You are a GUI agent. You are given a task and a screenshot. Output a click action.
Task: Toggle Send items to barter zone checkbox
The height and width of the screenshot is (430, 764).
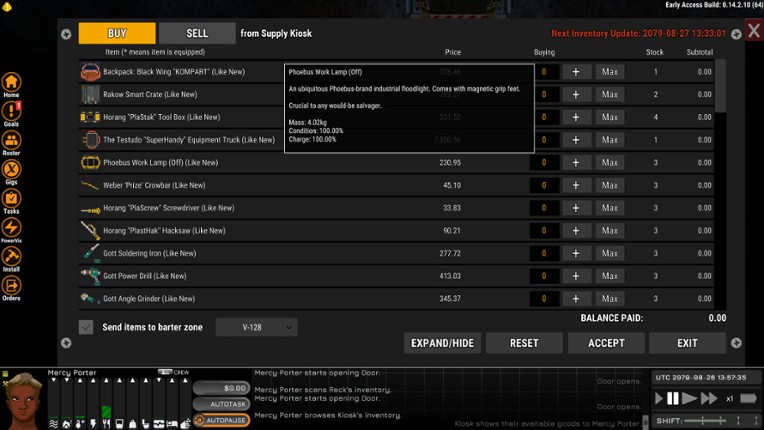(86, 327)
